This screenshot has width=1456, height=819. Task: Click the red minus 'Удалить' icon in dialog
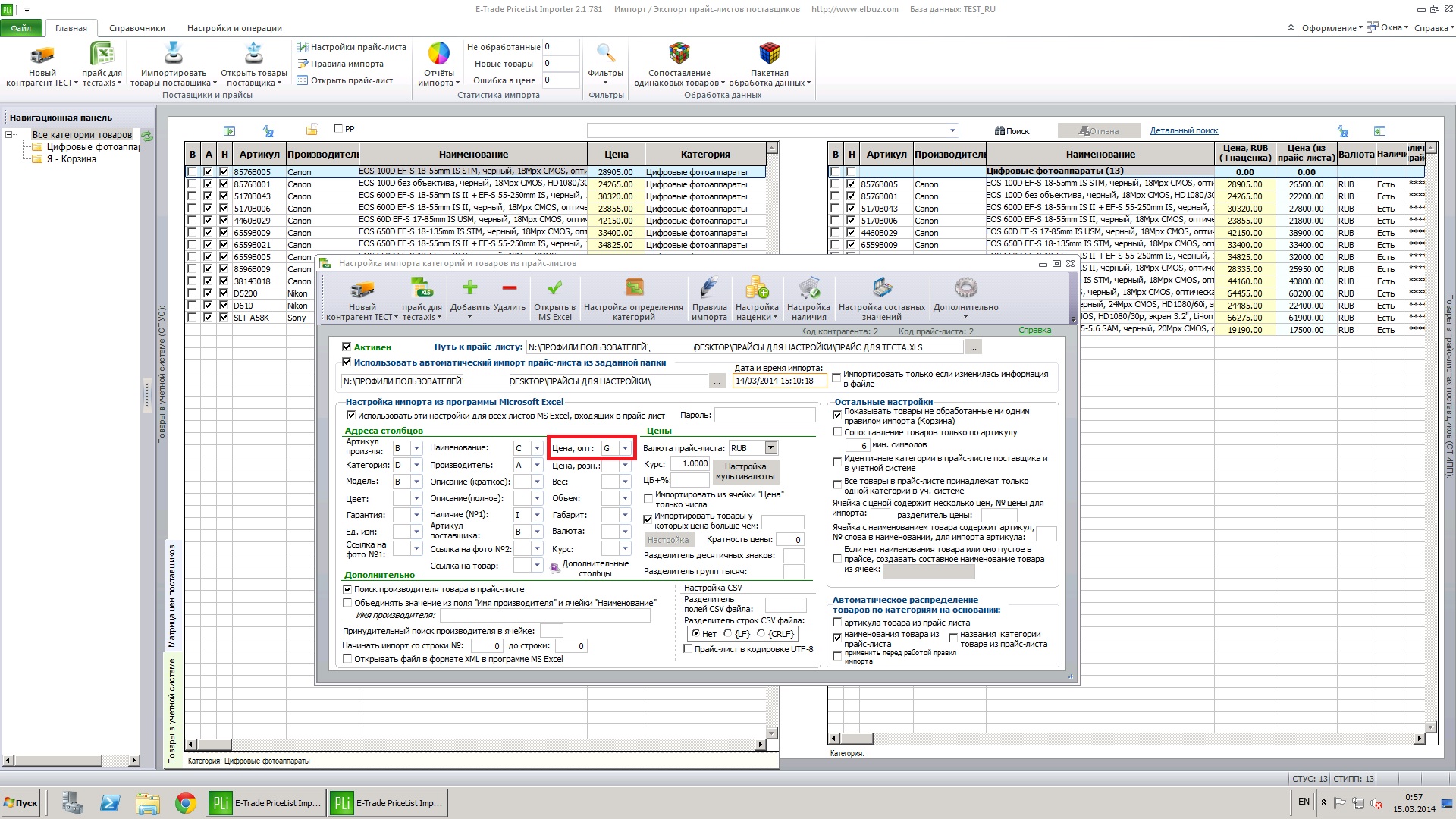(510, 288)
